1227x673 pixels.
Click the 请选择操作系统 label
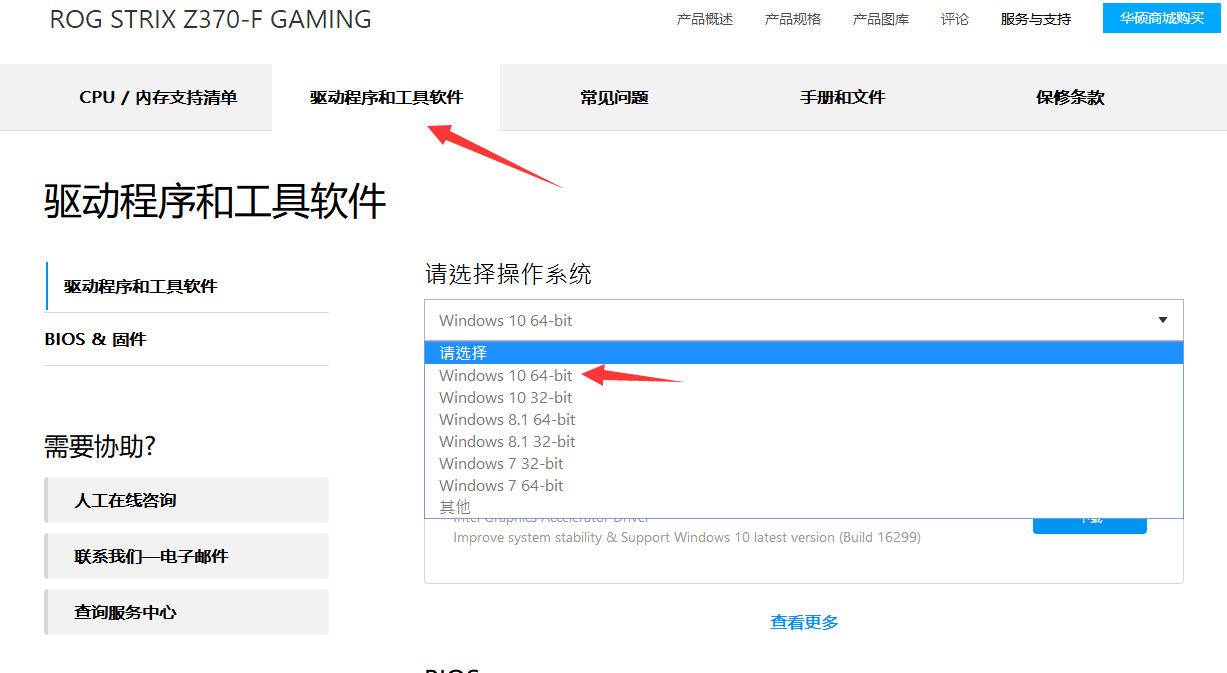pos(508,274)
